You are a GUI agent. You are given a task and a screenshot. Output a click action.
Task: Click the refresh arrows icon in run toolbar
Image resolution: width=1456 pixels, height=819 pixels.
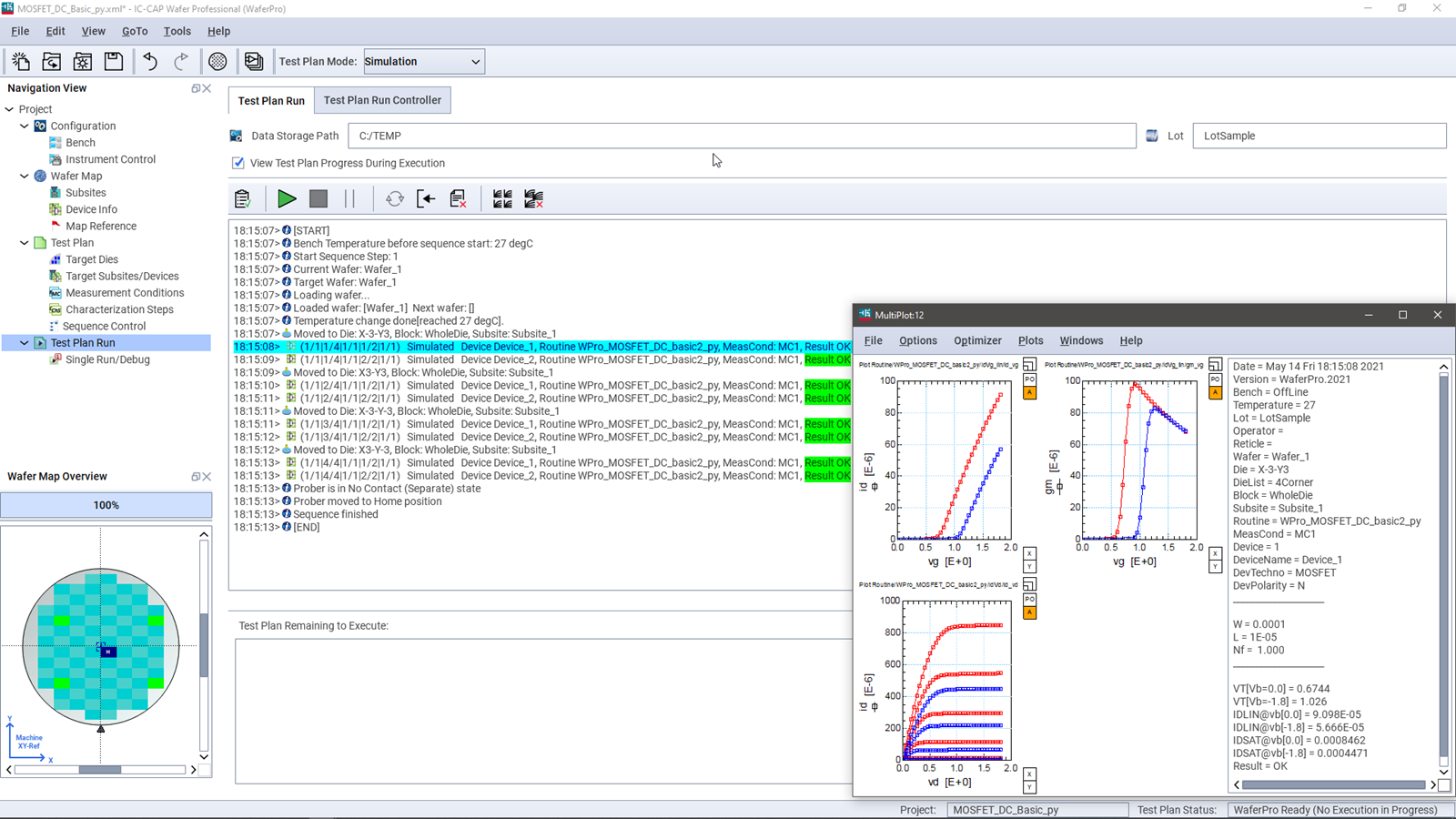[x=394, y=198]
